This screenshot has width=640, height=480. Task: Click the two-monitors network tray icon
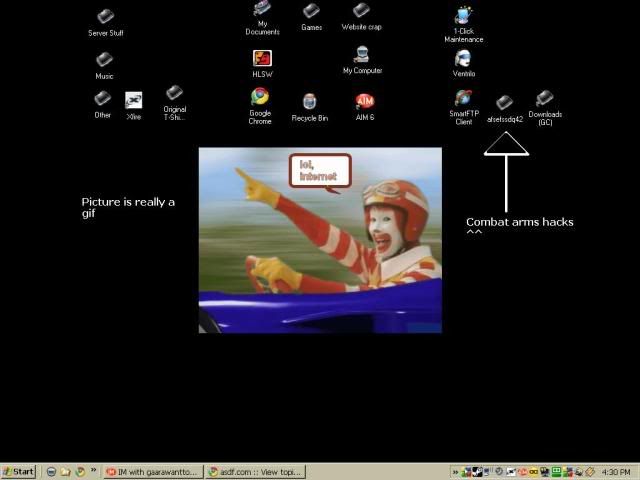point(544,472)
